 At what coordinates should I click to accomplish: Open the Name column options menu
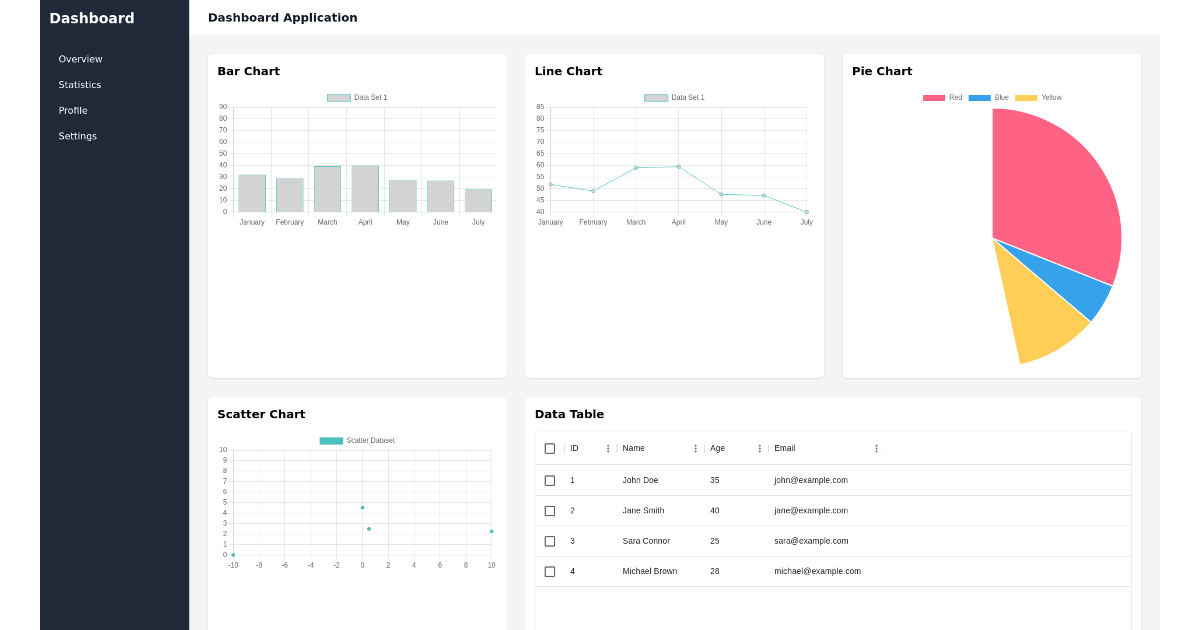(696, 448)
